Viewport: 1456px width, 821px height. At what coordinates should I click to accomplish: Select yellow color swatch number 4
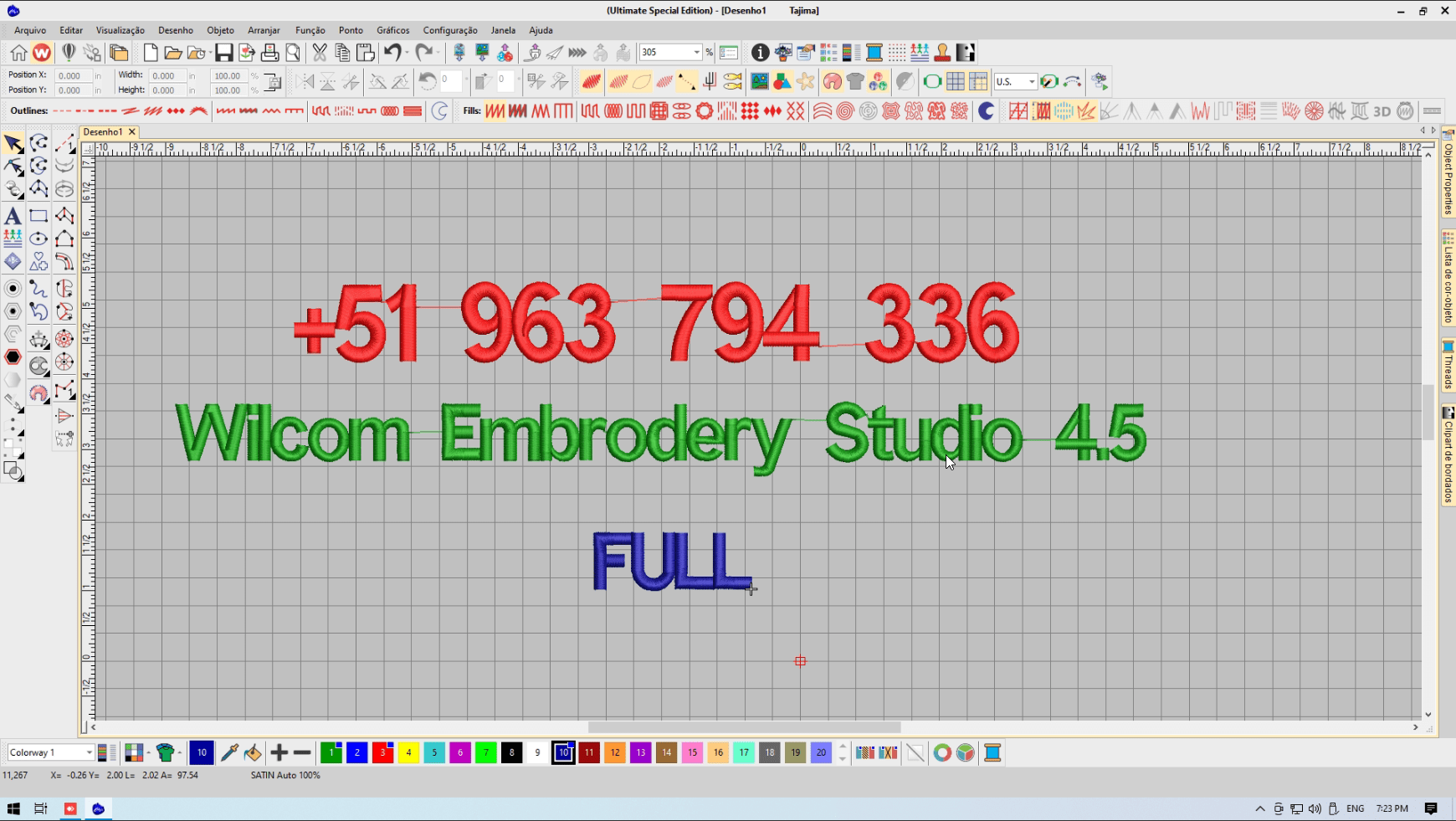pyautogui.click(x=408, y=752)
